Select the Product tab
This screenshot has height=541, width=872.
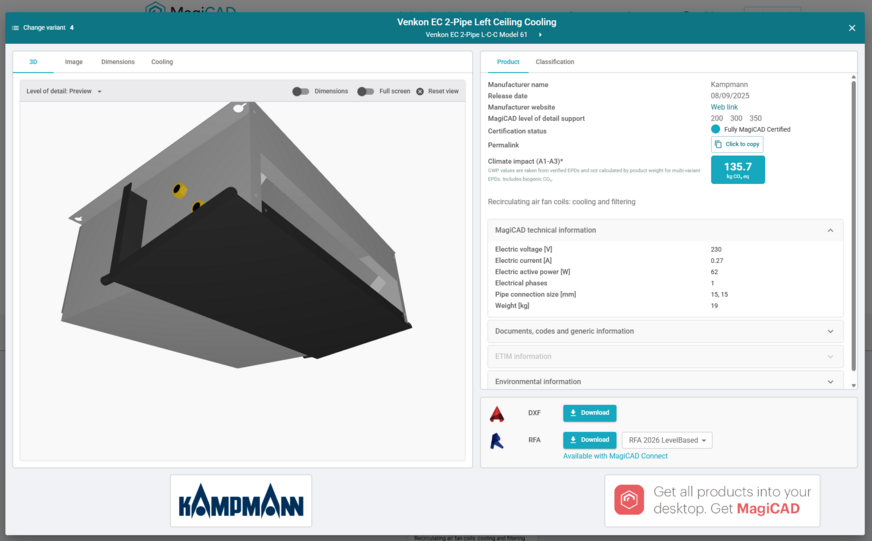pyautogui.click(x=508, y=62)
